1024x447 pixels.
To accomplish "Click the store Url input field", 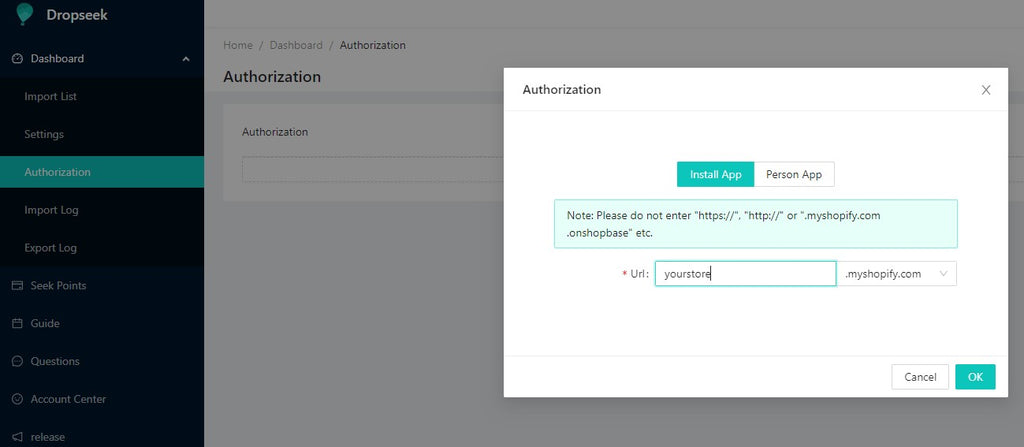I will 745,274.
